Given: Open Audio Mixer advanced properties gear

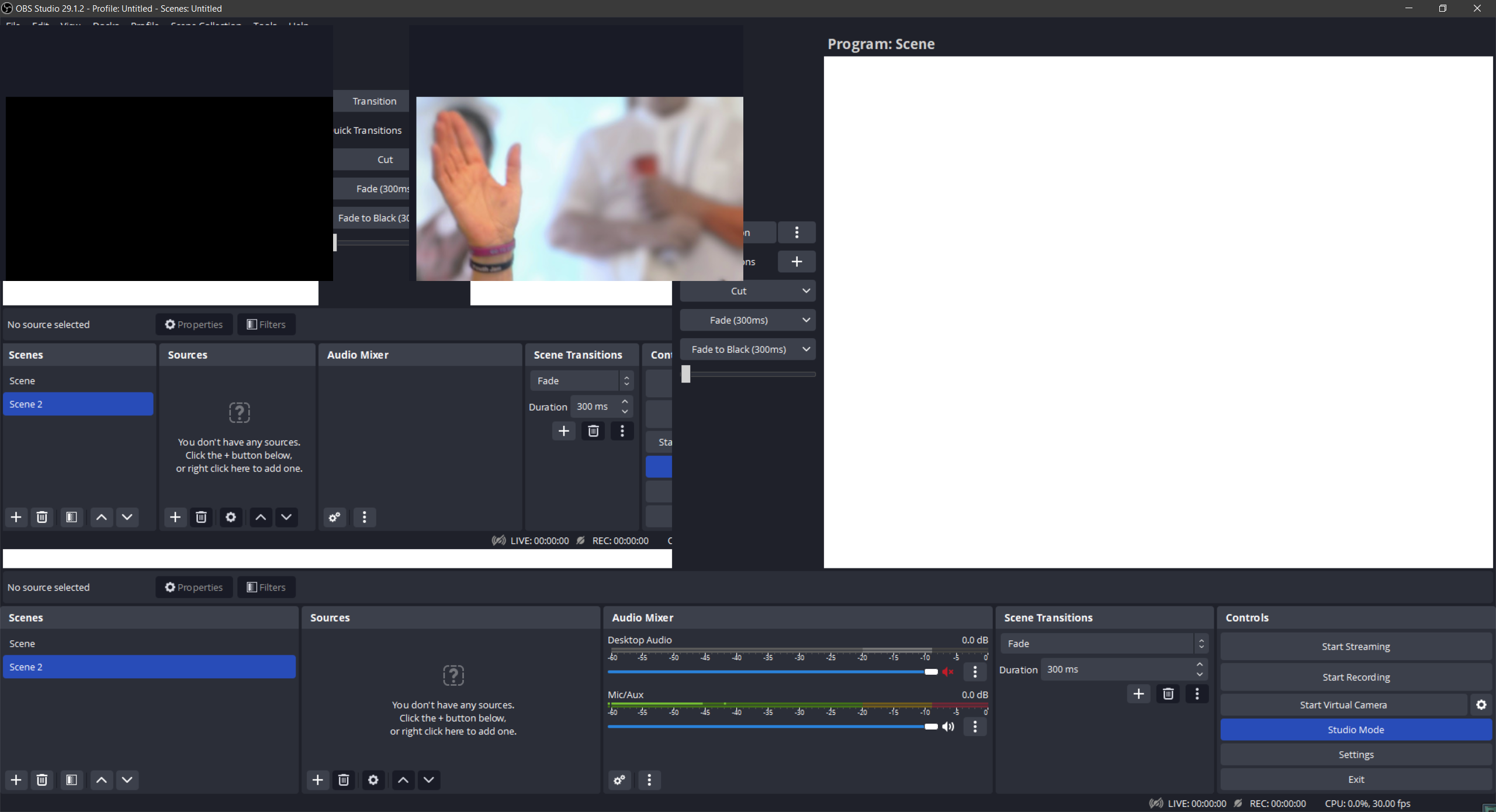Looking at the screenshot, I should click(x=619, y=780).
